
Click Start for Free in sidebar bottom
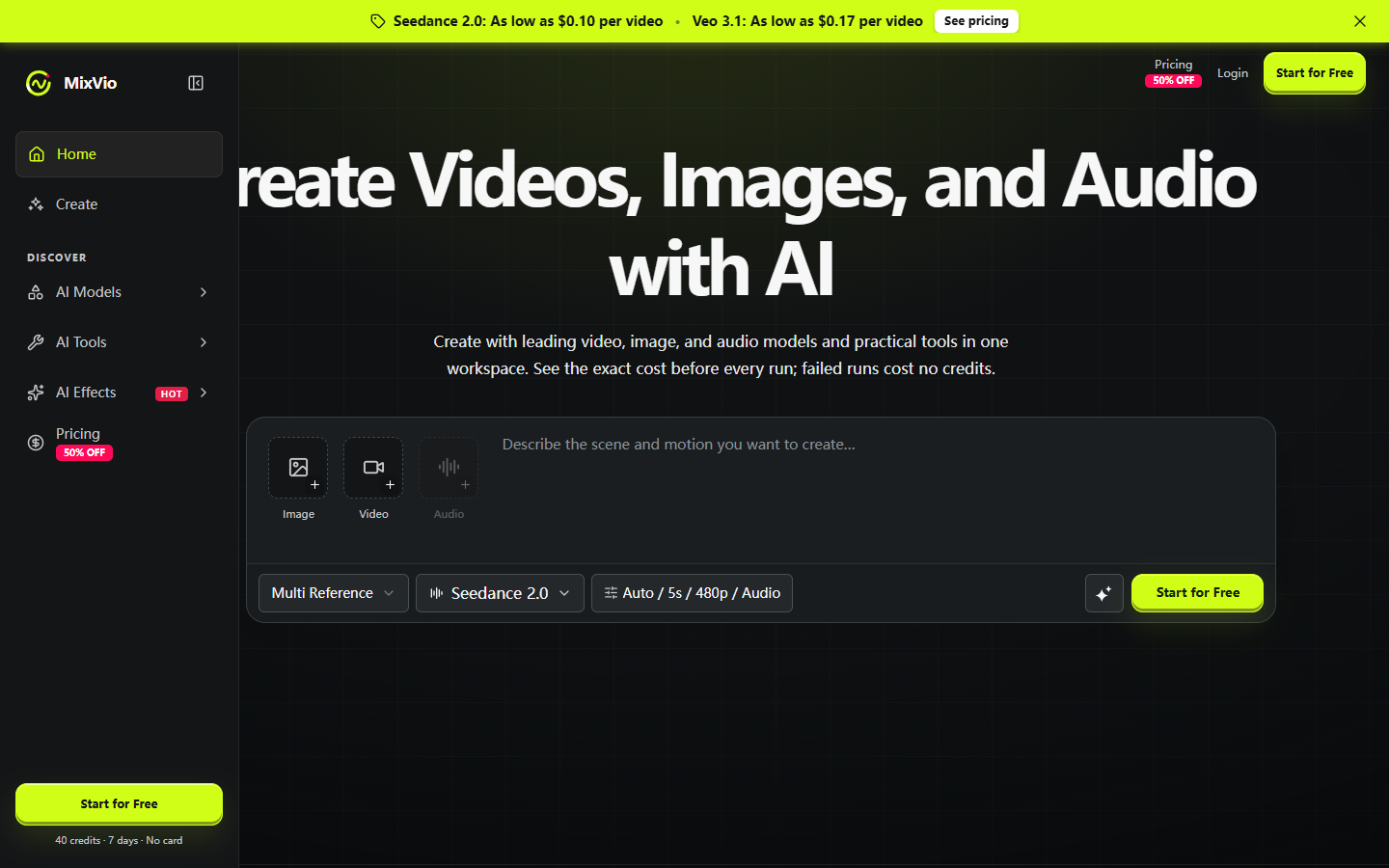(119, 804)
